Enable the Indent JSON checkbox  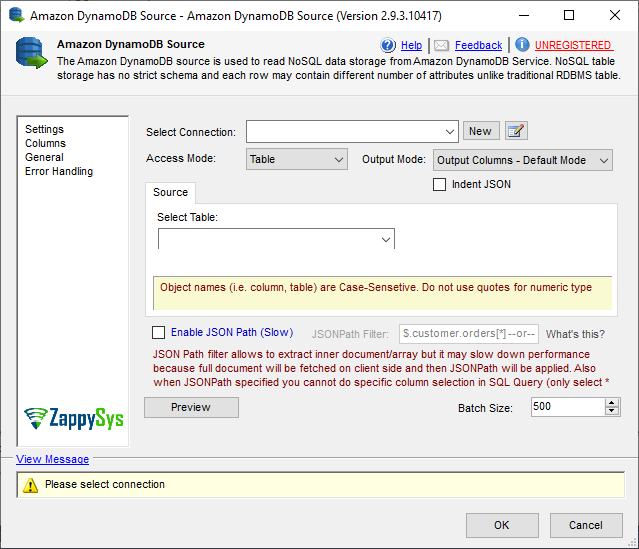click(x=440, y=184)
